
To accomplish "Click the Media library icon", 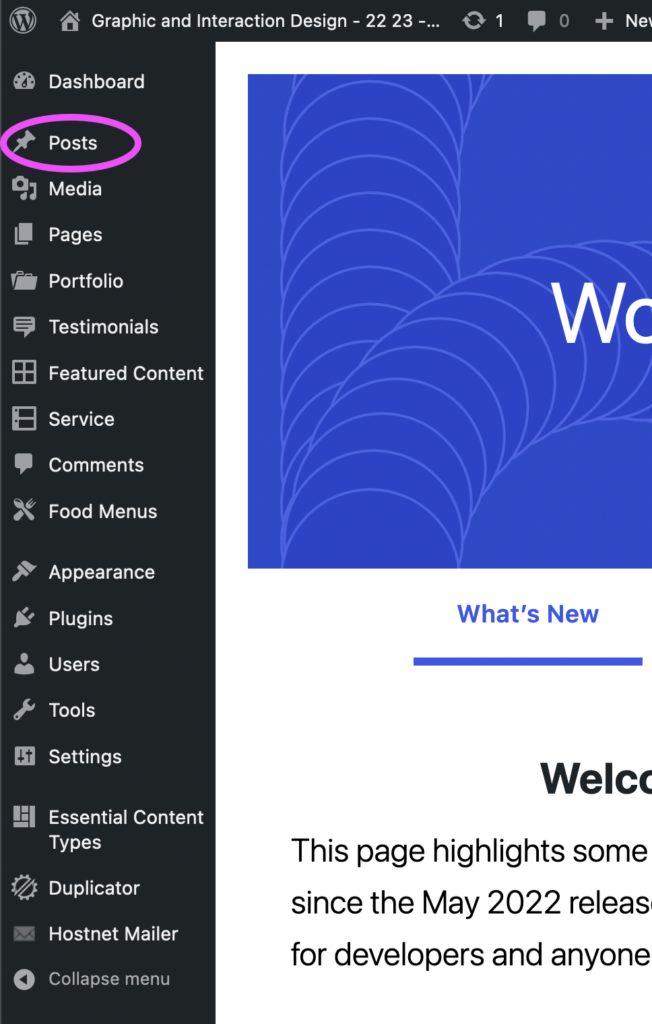I will 24,189.
